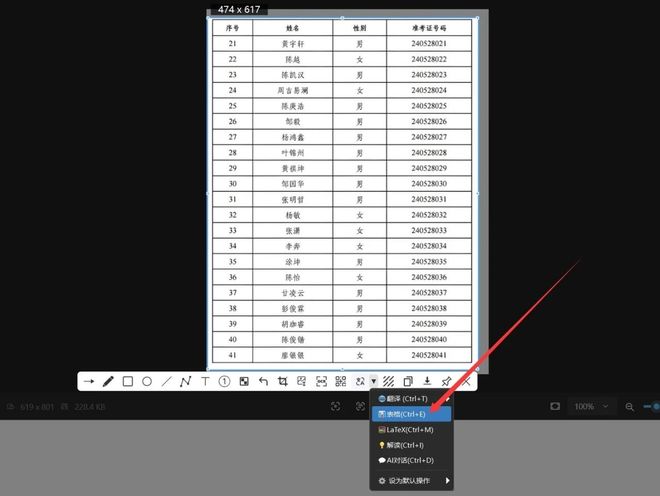This screenshot has width=660, height=496.
Task: Select the pencil freehand drawing tool
Action: click(108, 381)
